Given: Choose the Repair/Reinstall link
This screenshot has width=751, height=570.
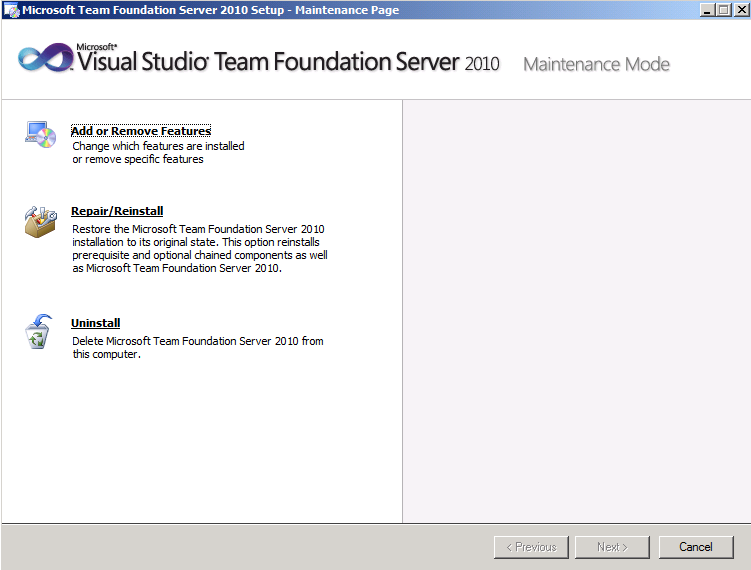Looking at the screenshot, I should [x=117, y=211].
